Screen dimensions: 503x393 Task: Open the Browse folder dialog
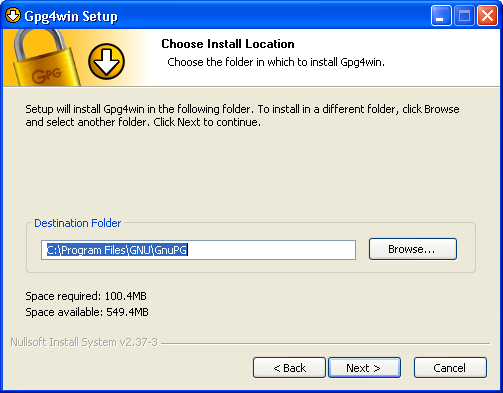coord(413,249)
